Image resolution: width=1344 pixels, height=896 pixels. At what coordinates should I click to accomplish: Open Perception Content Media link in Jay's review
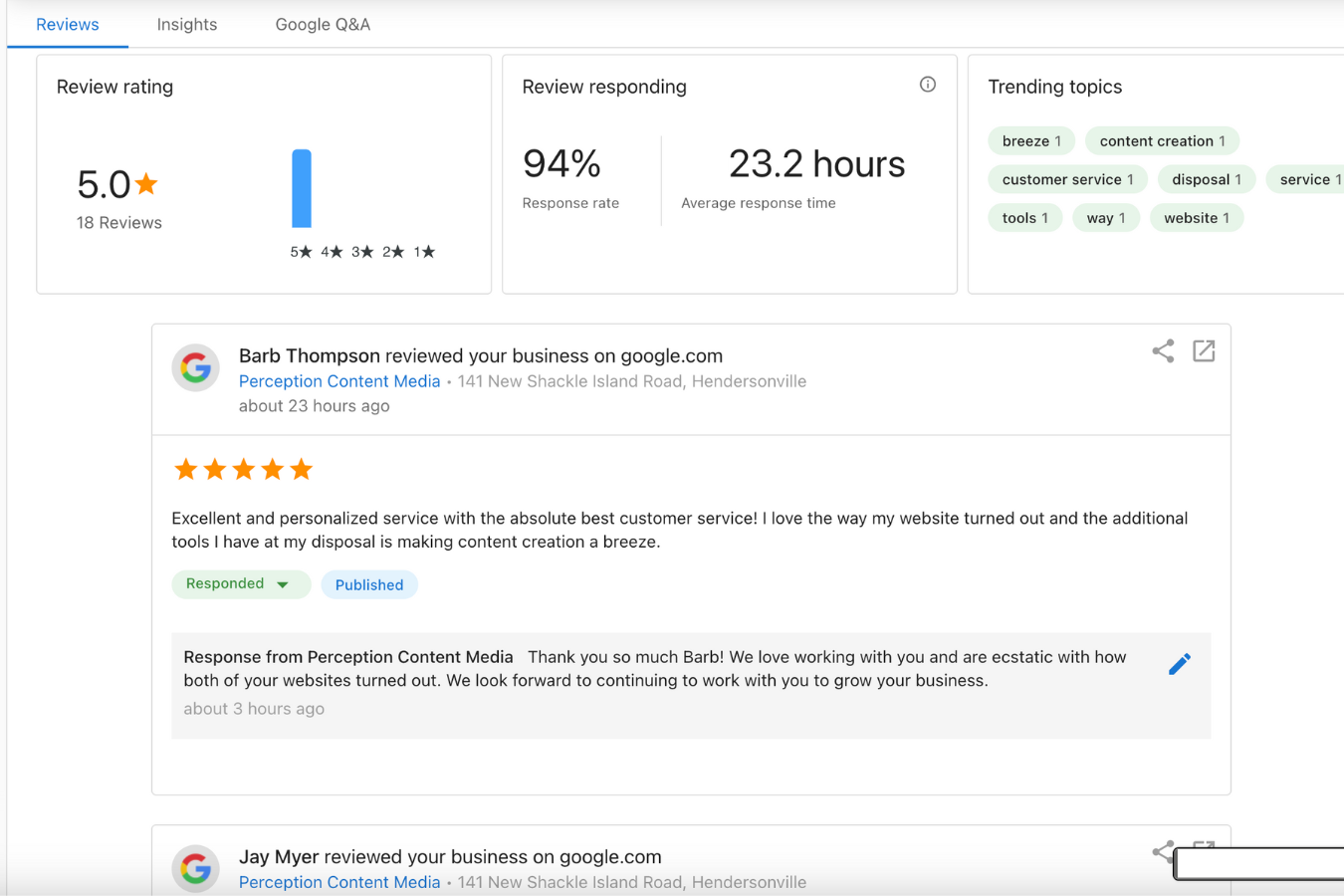click(339, 882)
